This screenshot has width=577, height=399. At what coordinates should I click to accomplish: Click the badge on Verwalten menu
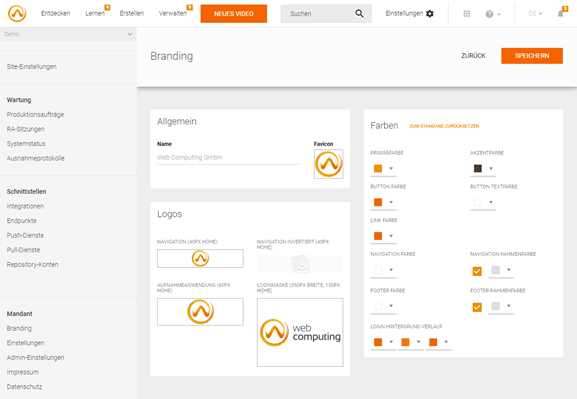point(190,7)
